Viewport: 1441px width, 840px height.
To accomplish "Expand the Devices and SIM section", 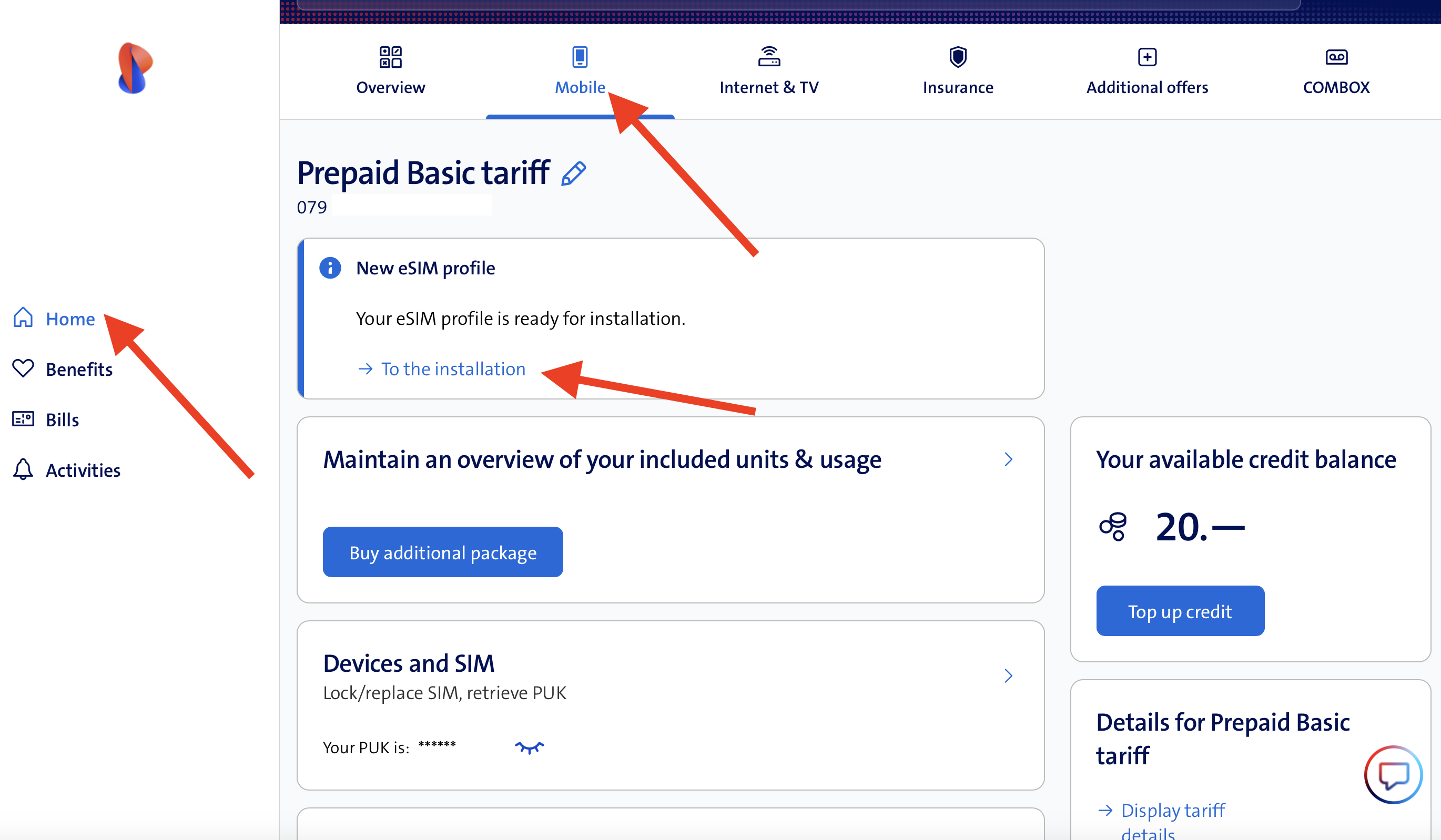I will click(1008, 676).
